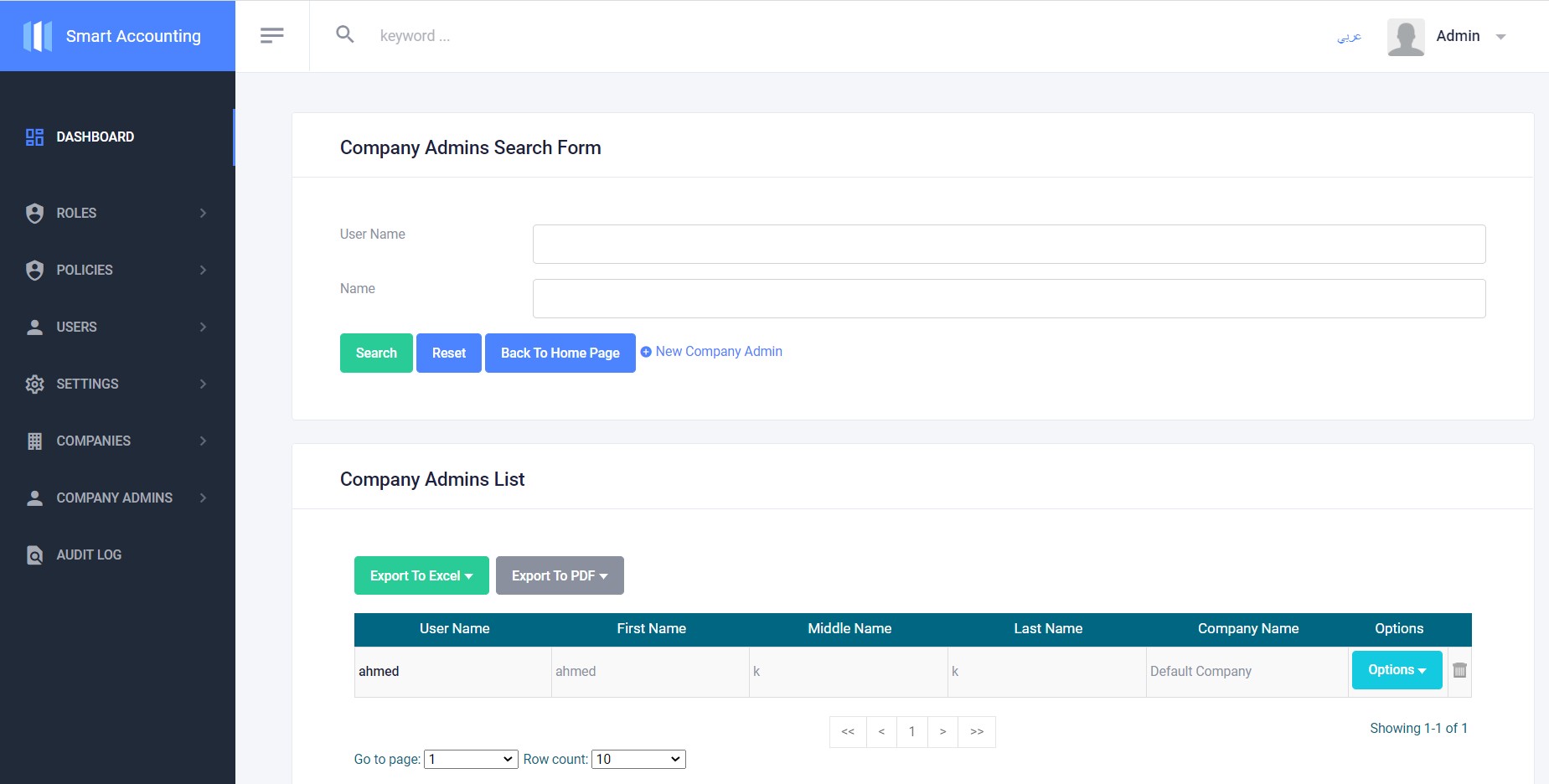Toggle the sidebar hamburger menu icon
1549x784 pixels.
click(x=272, y=35)
